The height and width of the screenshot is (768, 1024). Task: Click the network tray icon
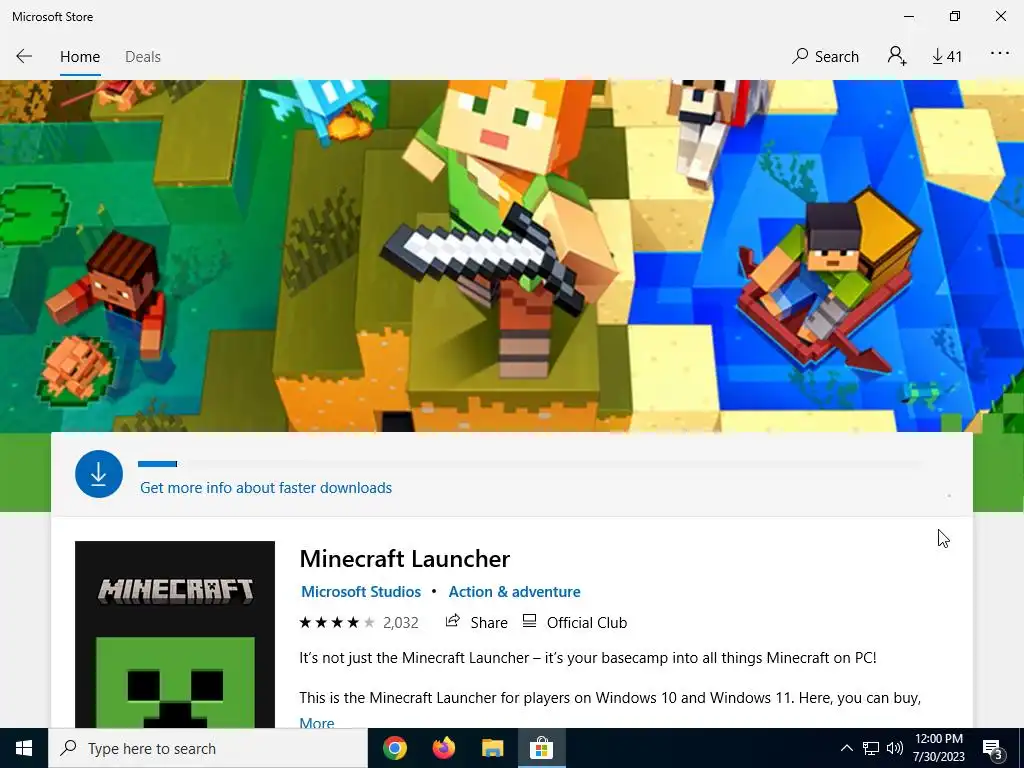[x=871, y=748]
